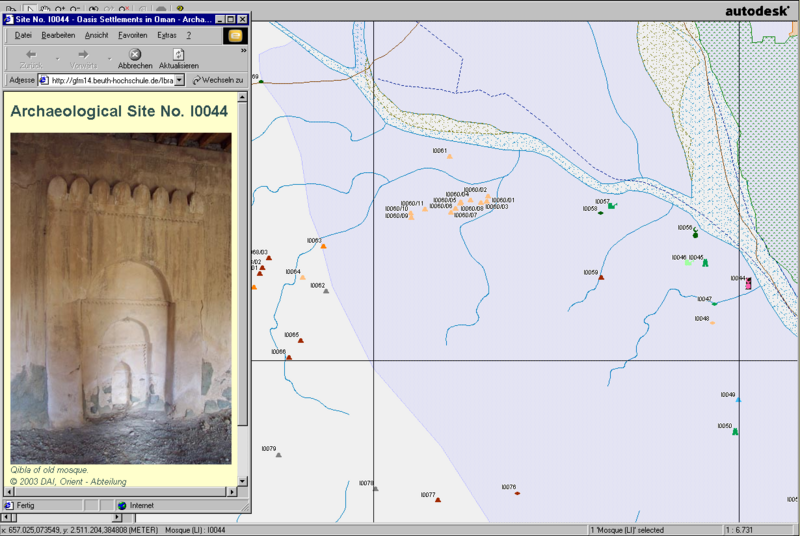Open the address bar URL dropdown
The height and width of the screenshot is (536, 800).
point(179,80)
